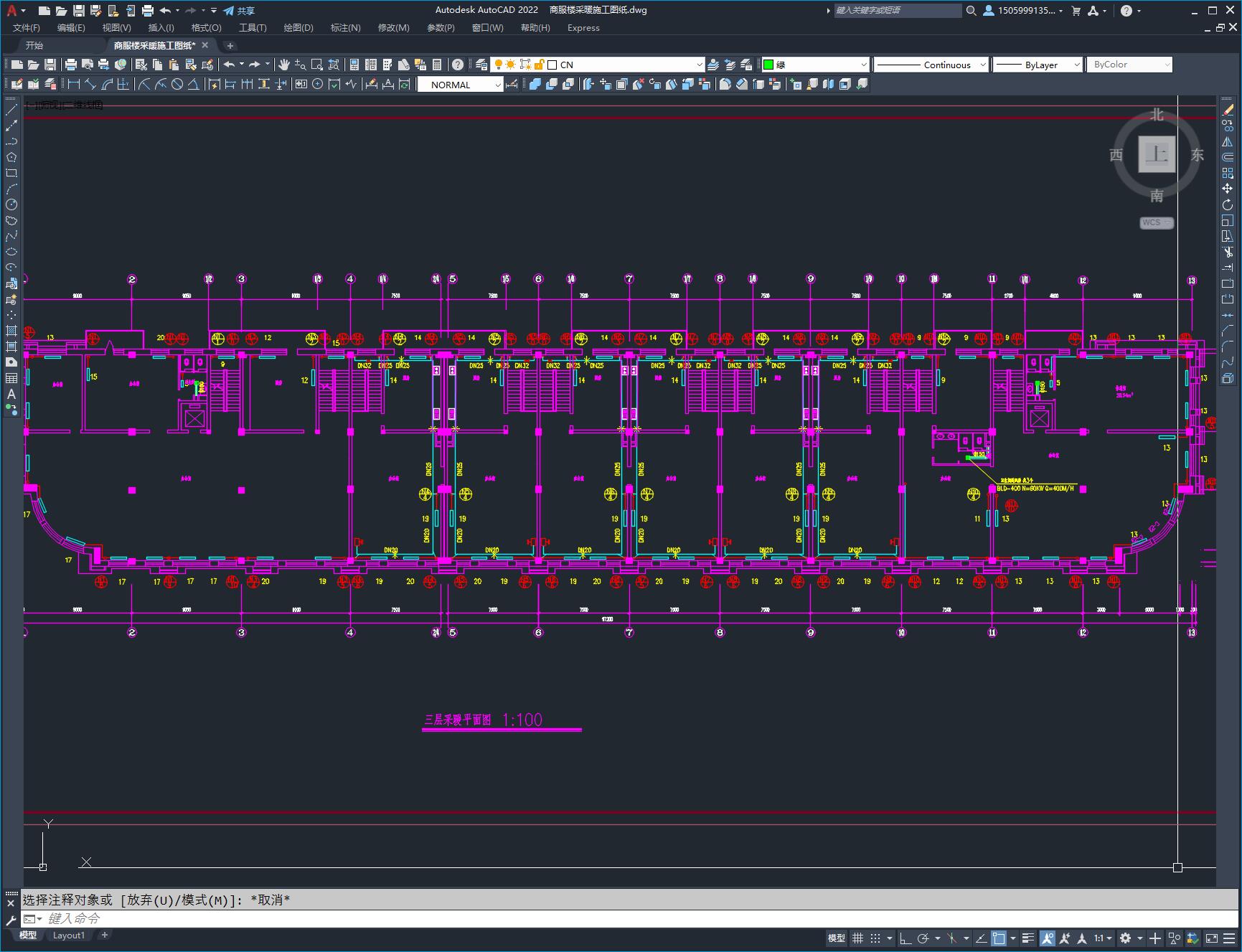Click the Center Mark dimension icon
The width and height of the screenshot is (1242, 952).
click(x=317, y=84)
